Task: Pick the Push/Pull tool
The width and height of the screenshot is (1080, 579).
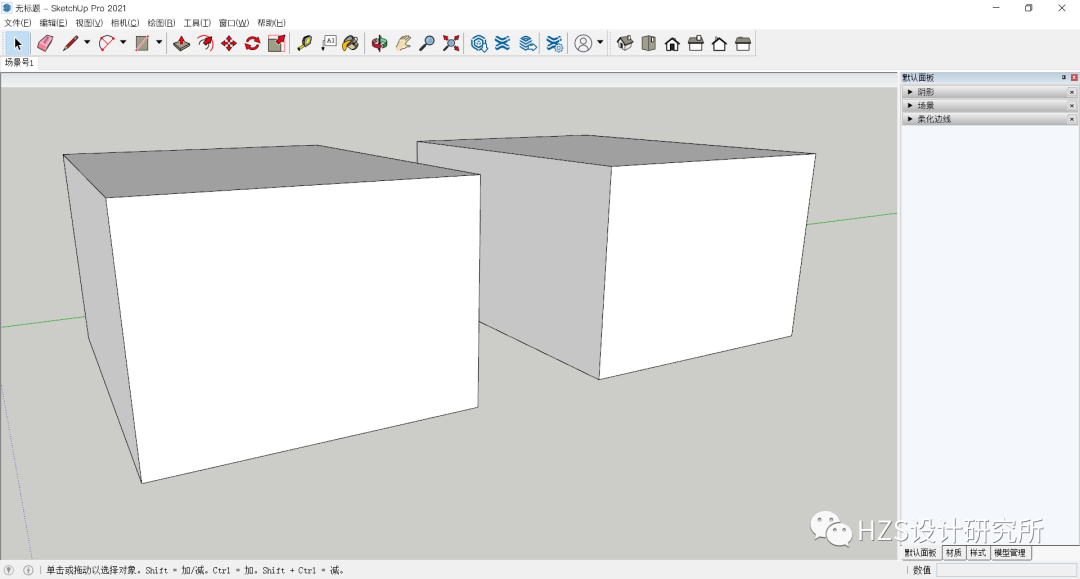Action: tap(181, 43)
